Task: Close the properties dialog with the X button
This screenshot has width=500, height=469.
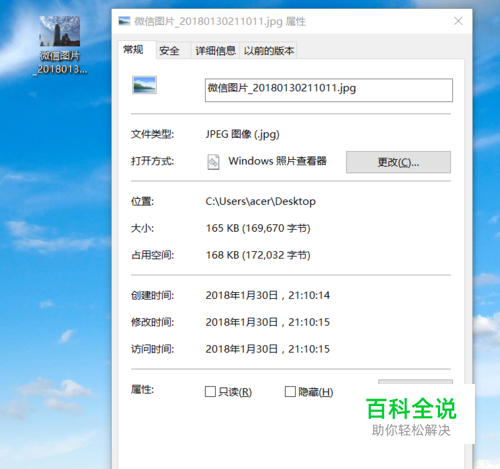Action: (458, 21)
